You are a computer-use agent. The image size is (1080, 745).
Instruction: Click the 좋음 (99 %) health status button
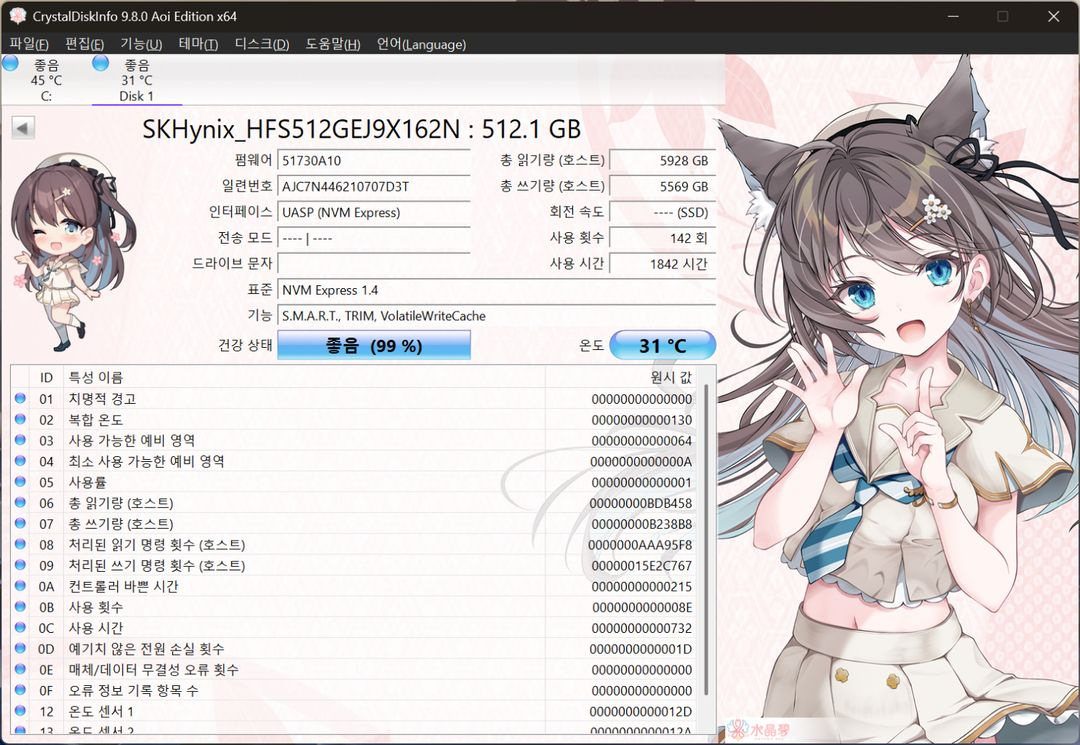click(x=373, y=344)
